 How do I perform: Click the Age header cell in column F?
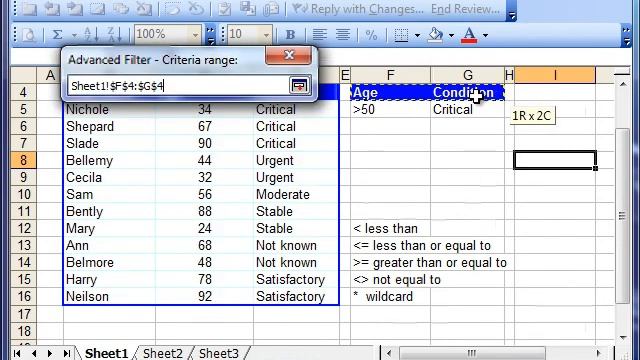click(391, 93)
